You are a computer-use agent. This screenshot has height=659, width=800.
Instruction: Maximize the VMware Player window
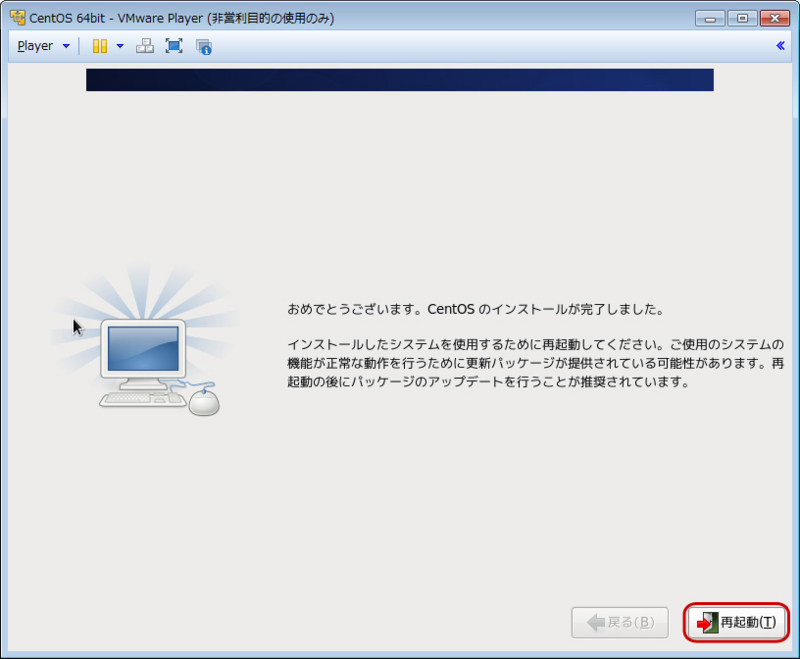740,17
